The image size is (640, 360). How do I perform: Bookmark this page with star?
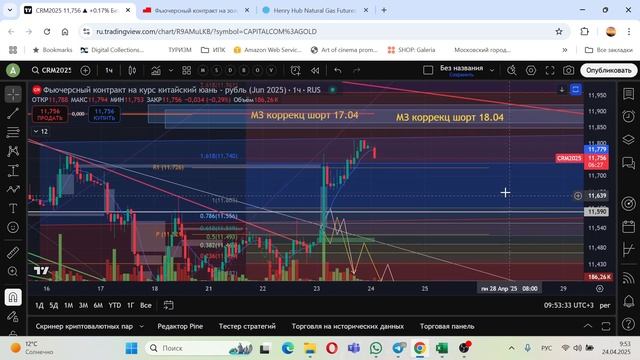pos(559,31)
